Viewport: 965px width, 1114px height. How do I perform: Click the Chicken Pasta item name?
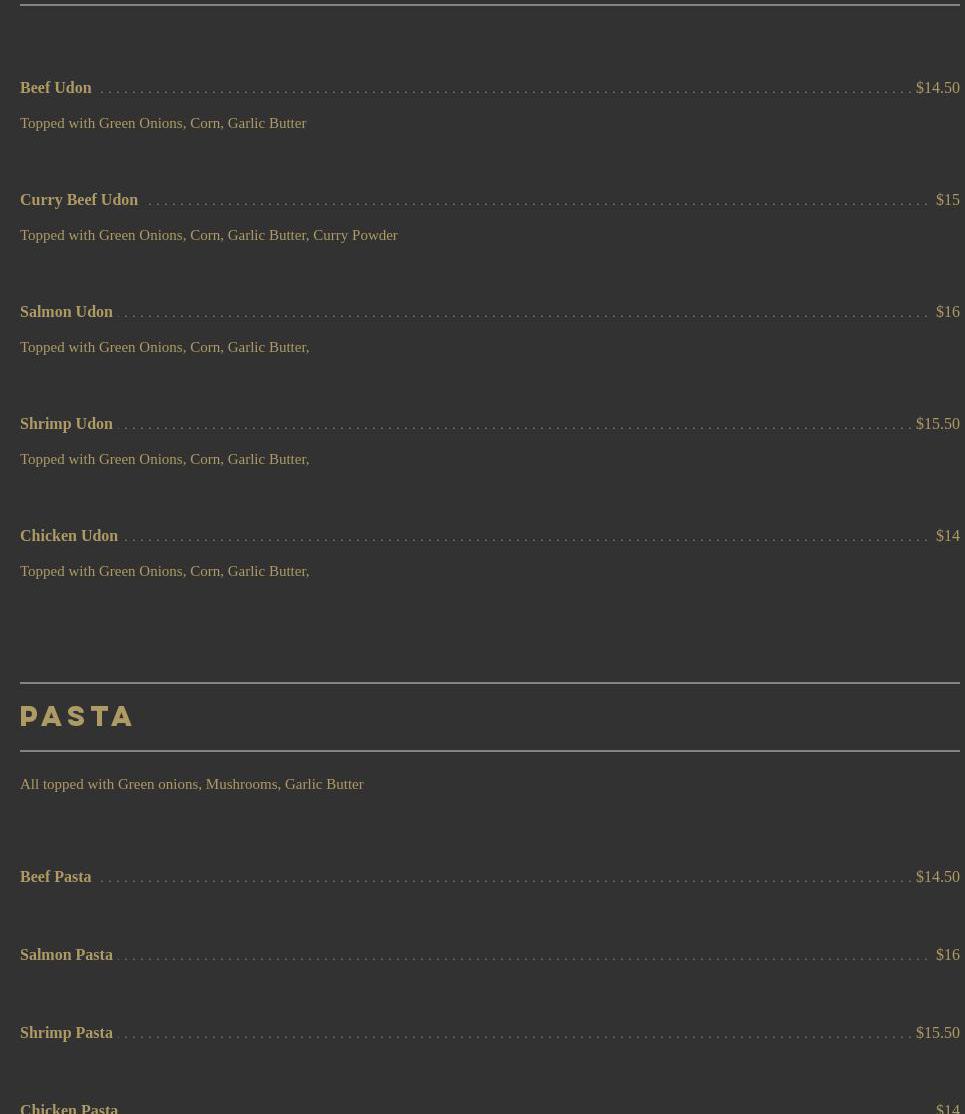[x=69, y=1107]
